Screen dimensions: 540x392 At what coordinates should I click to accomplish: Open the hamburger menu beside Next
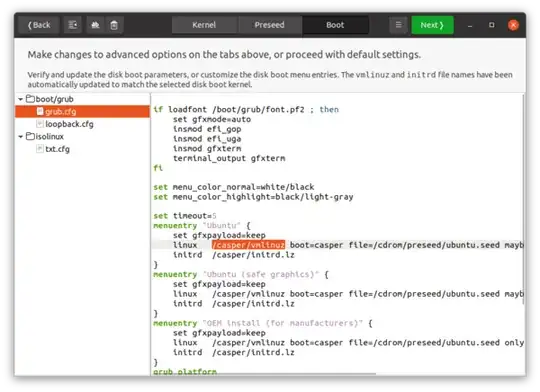398,25
